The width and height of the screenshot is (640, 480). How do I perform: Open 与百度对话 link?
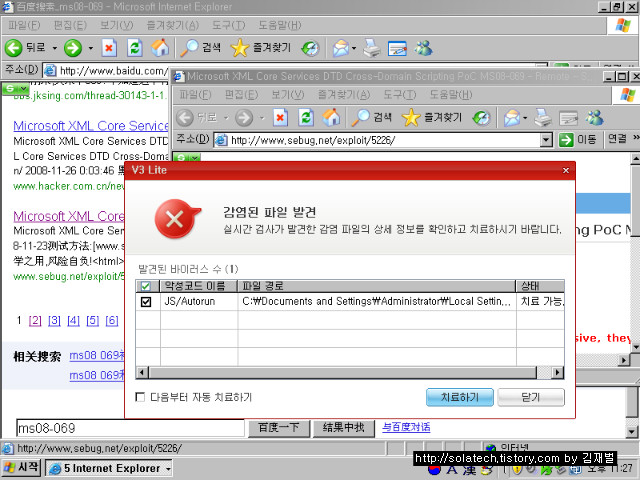tap(406, 427)
